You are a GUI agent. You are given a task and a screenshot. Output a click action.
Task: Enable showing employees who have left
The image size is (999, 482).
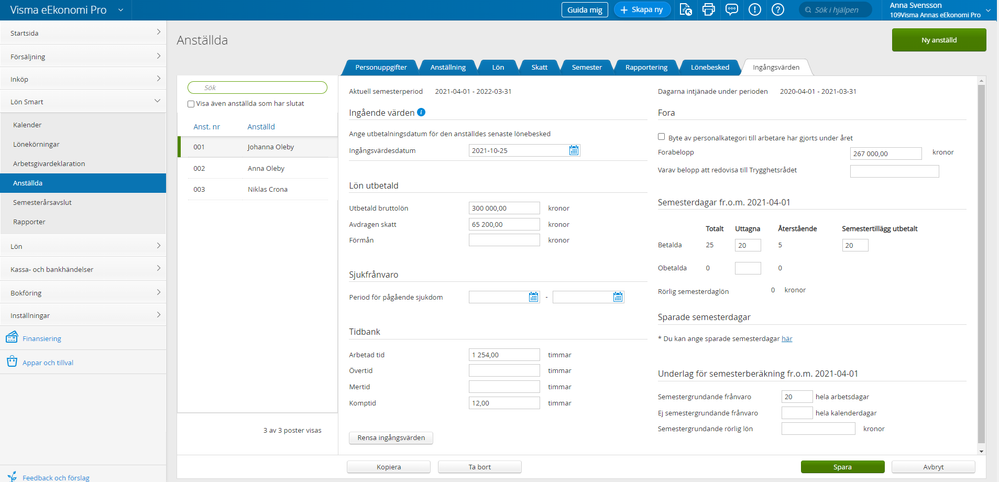point(192,104)
